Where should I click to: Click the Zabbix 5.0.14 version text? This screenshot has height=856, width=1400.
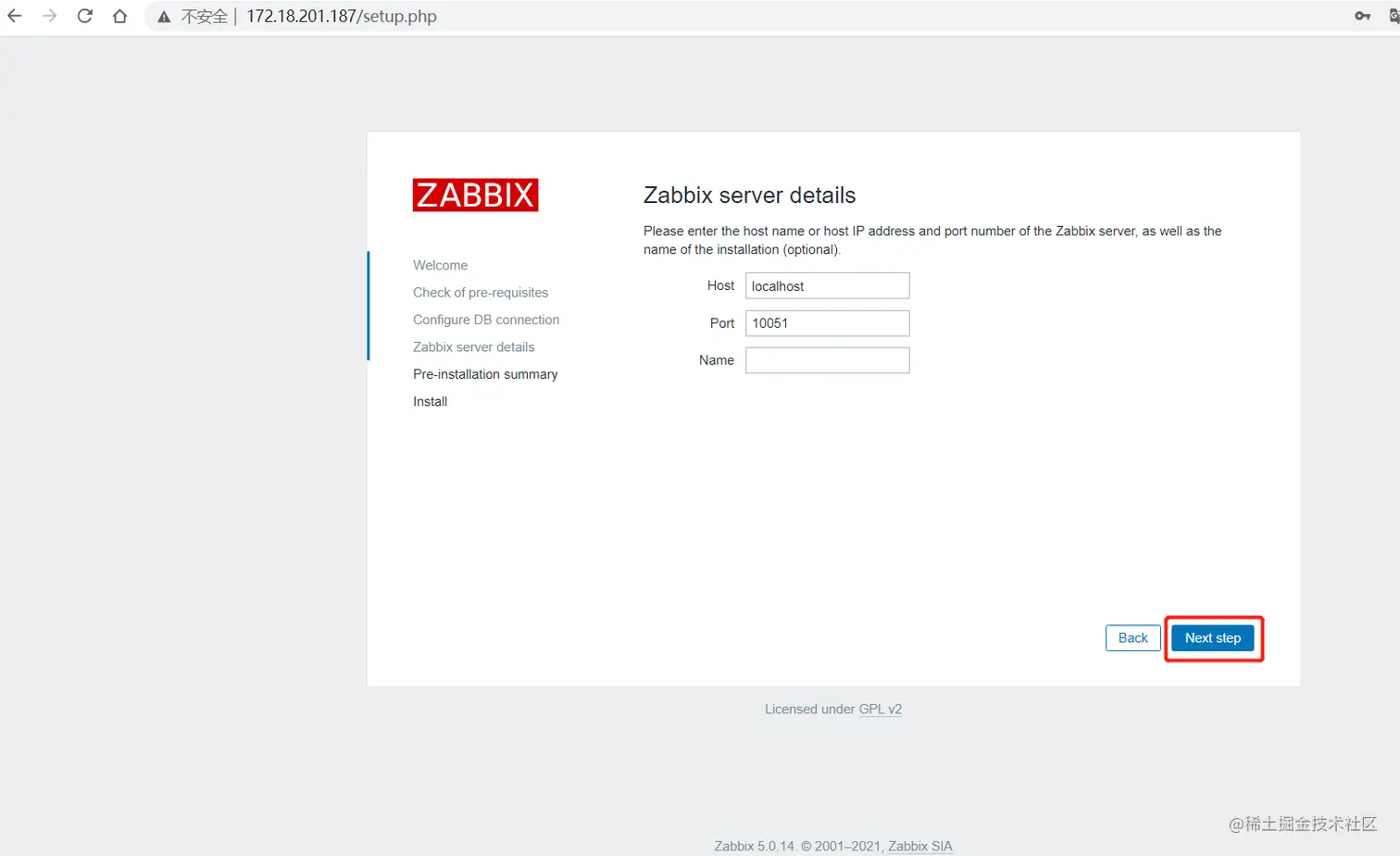(x=755, y=846)
